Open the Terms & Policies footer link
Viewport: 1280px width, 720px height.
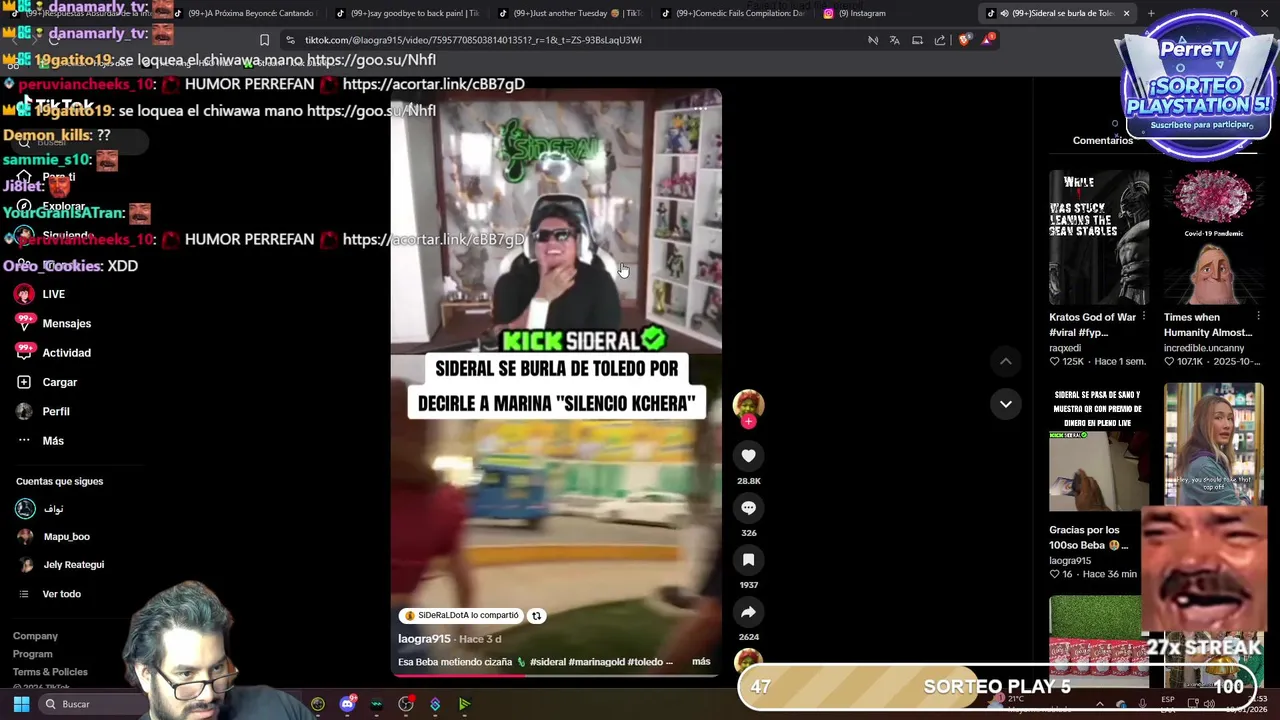click(x=50, y=672)
